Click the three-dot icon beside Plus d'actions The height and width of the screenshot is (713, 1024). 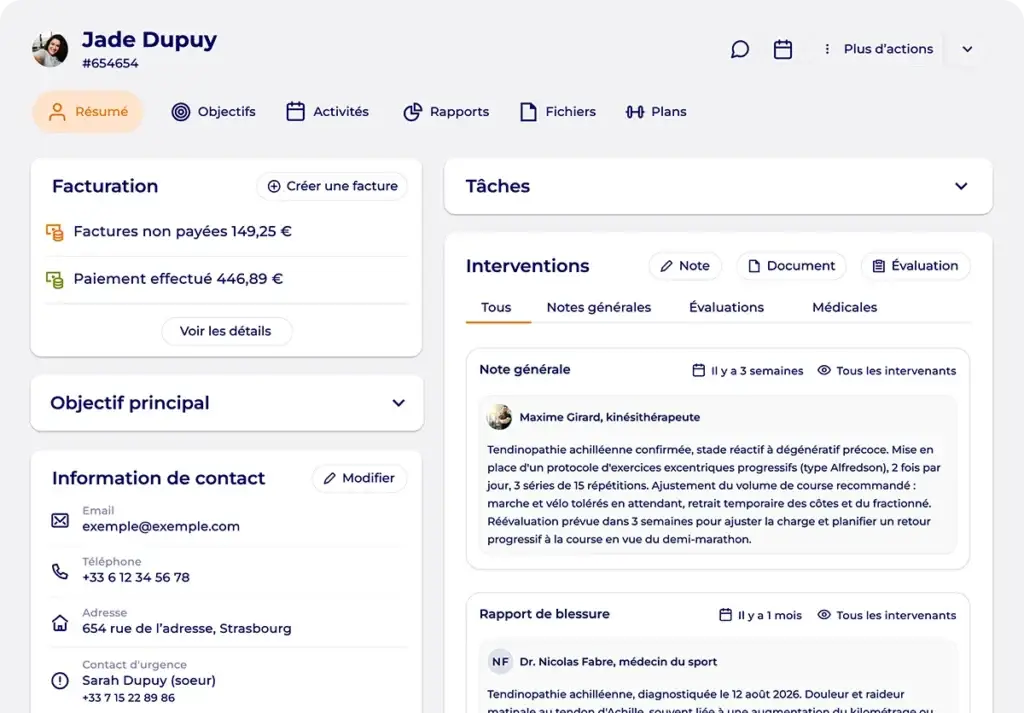click(x=827, y=49)
